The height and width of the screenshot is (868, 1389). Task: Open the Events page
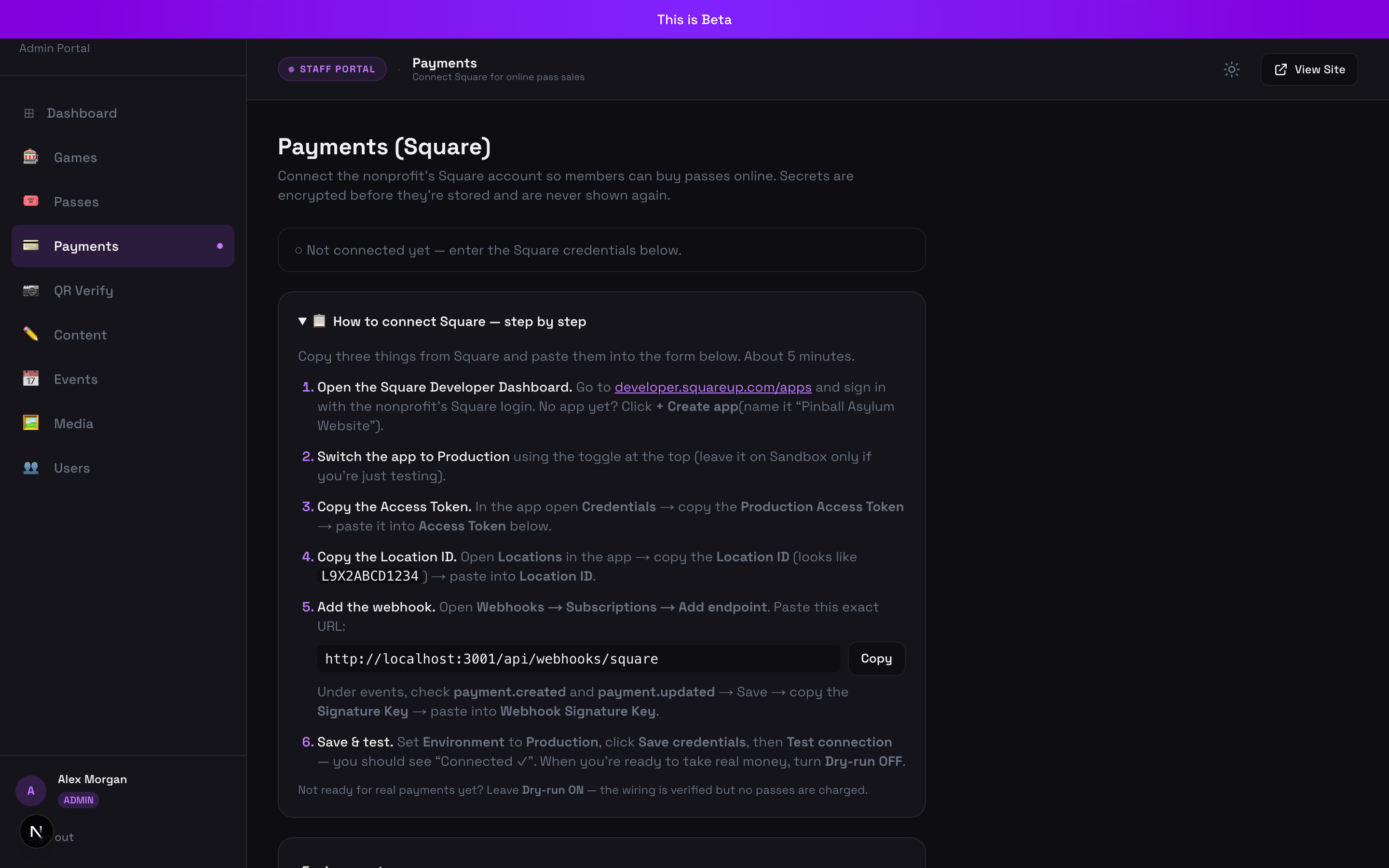coord(123,379)
